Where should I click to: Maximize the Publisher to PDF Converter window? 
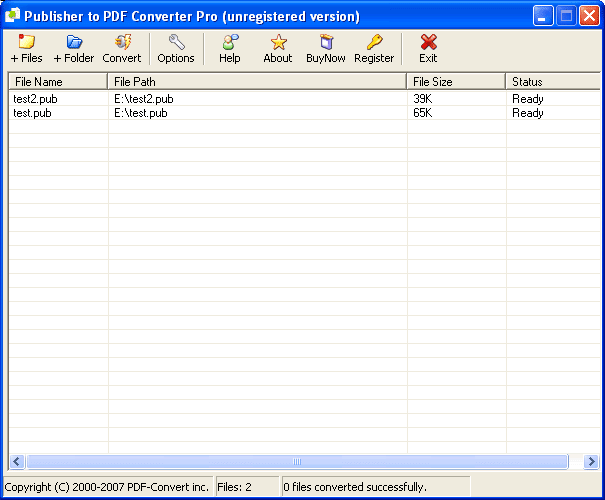[566, 16]
